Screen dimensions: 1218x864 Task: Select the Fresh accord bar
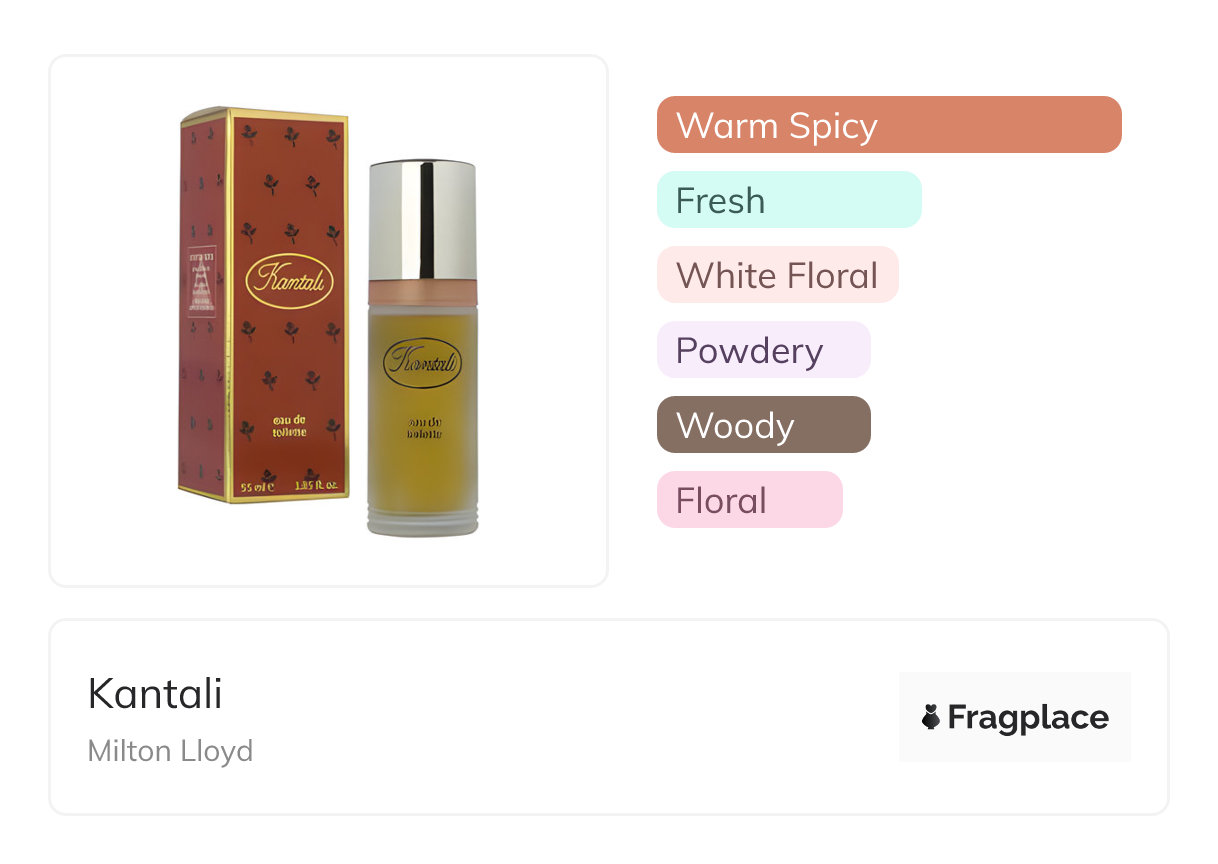tap(789, 200)
